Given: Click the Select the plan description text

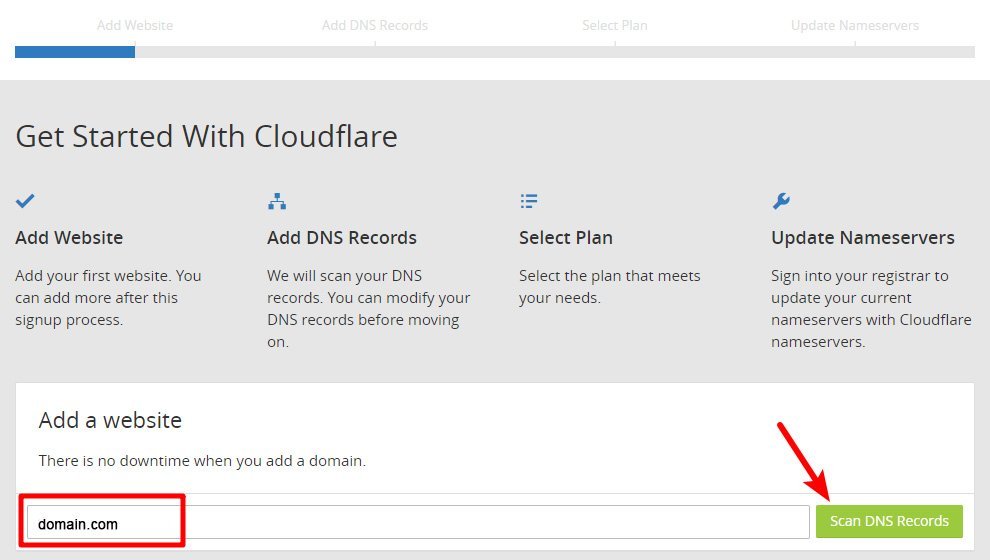Looking at the screenshot, I should [609, 287].
